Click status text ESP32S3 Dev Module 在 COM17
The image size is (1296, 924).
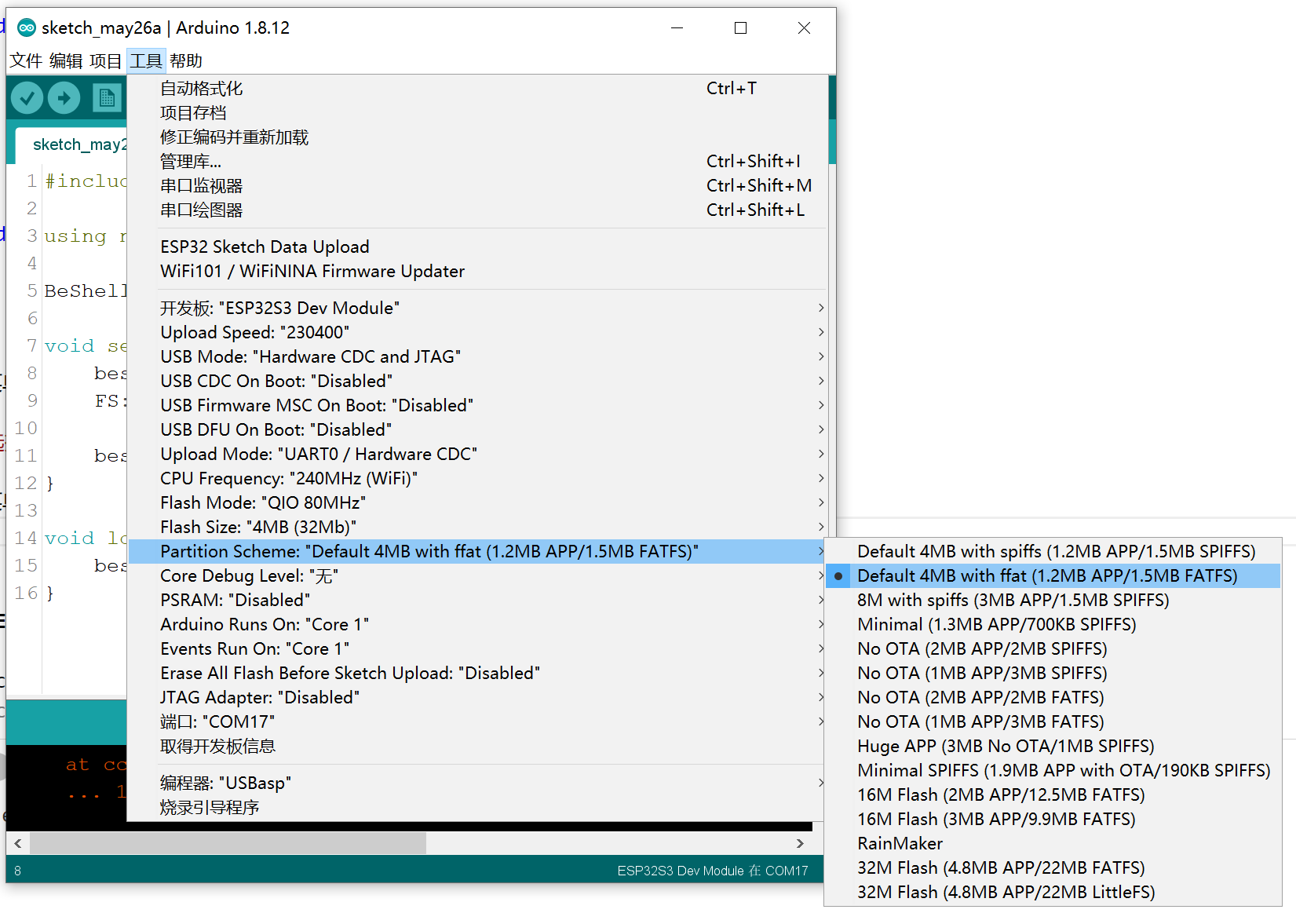(713, 871)
